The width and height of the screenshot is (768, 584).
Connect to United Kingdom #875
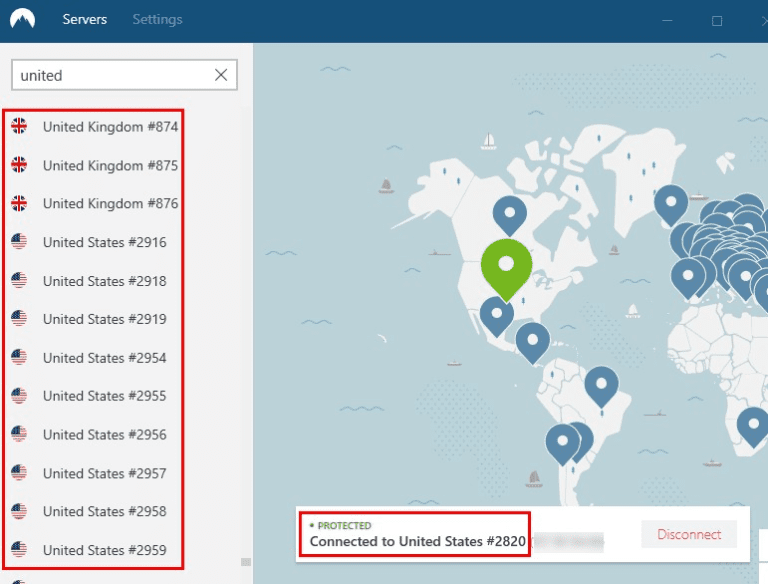pyautogui.click(x=110, y=165)
